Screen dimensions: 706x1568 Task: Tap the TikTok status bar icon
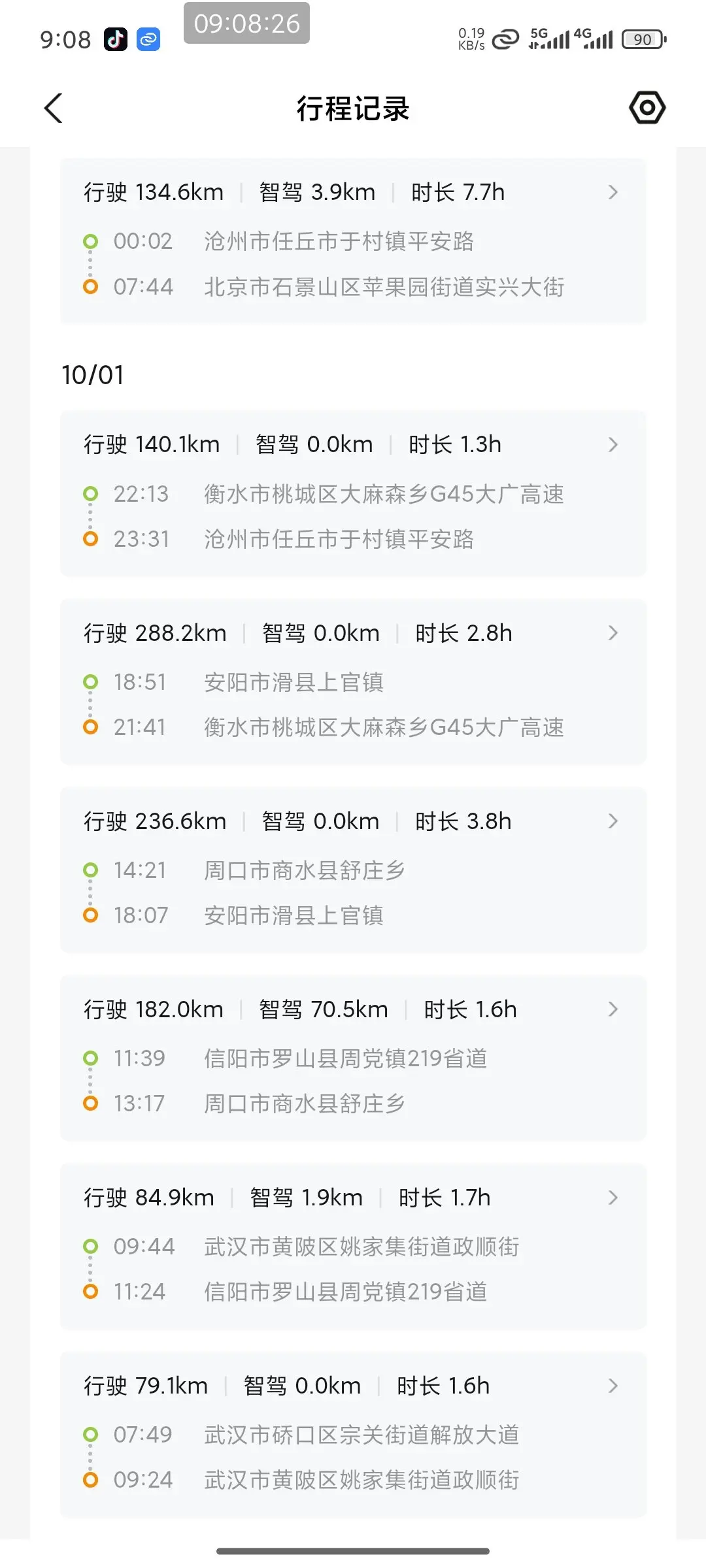coord(116,40)
